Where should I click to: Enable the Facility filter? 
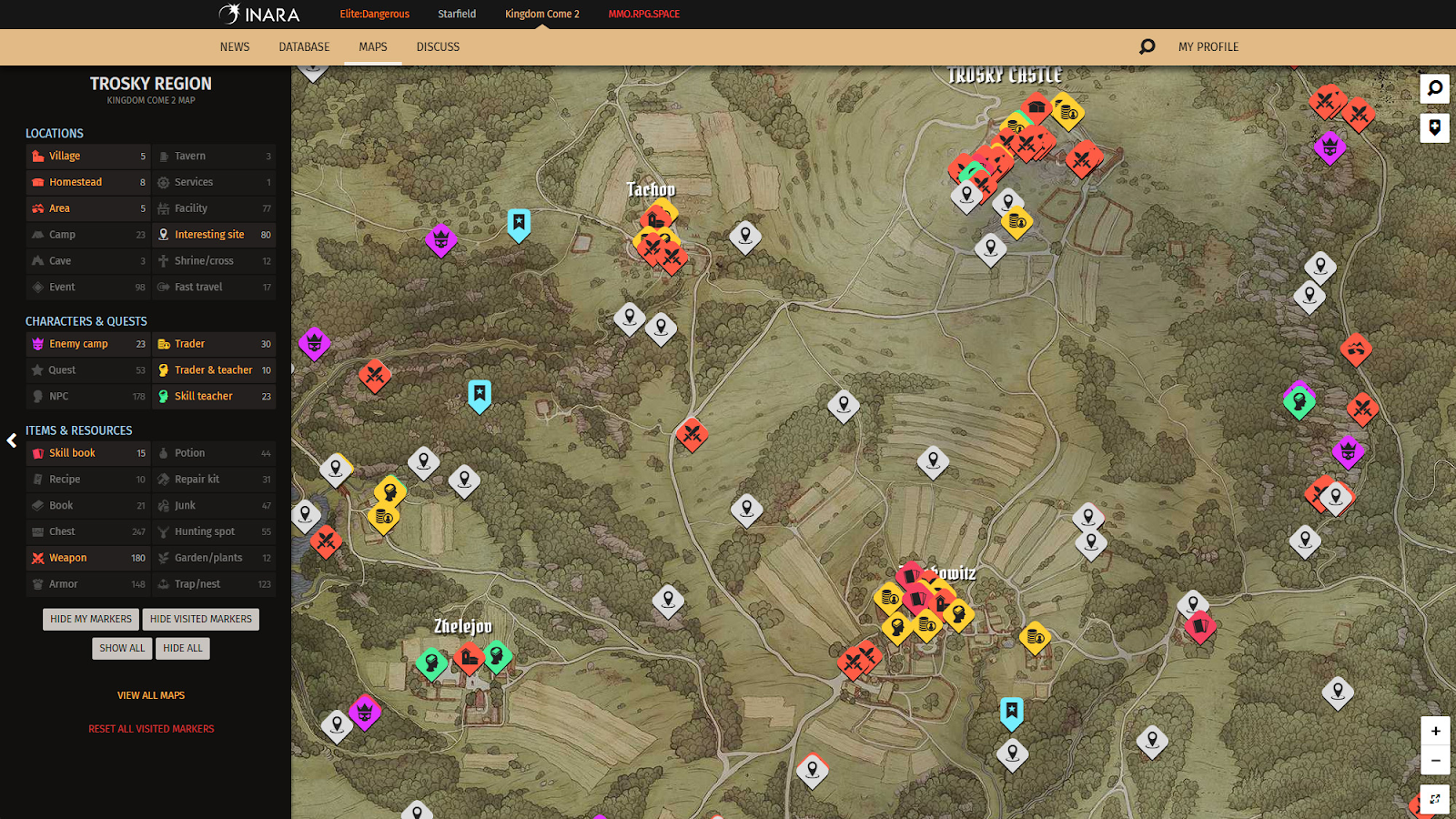[214, 208]
